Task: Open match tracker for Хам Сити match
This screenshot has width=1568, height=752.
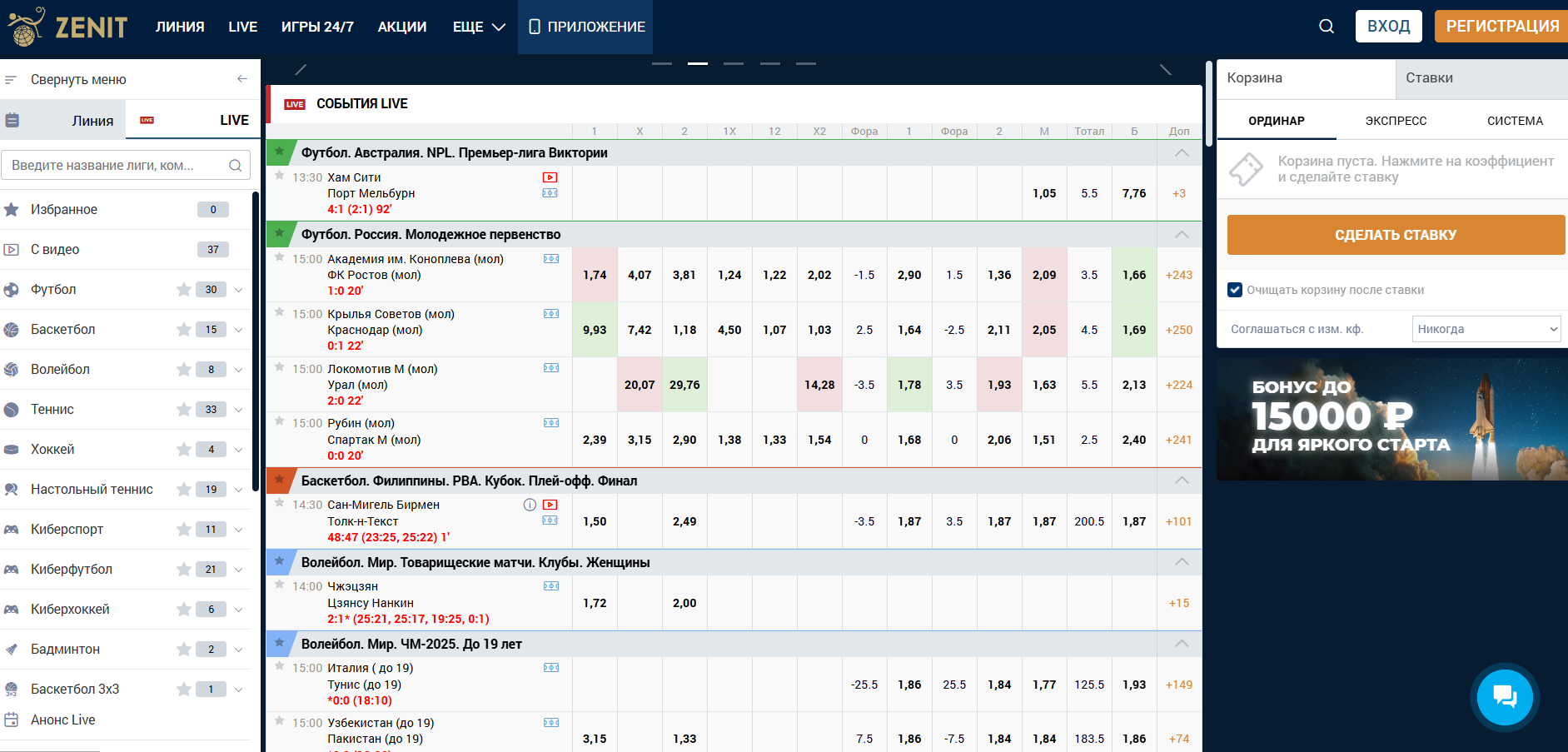Action: point(550,193)
